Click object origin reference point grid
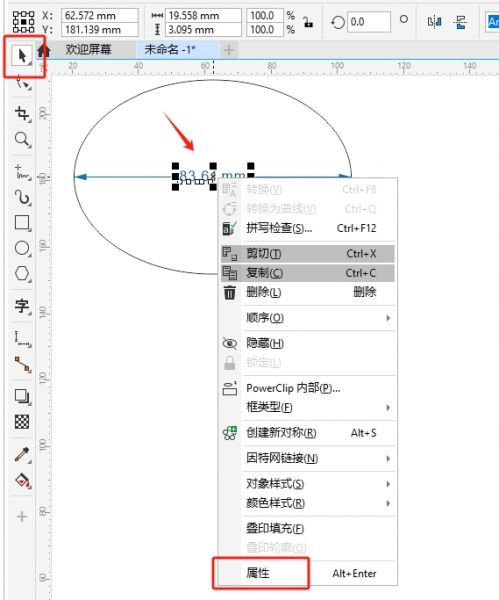Viewport: 499px width, 600px height. pos(23,22)
